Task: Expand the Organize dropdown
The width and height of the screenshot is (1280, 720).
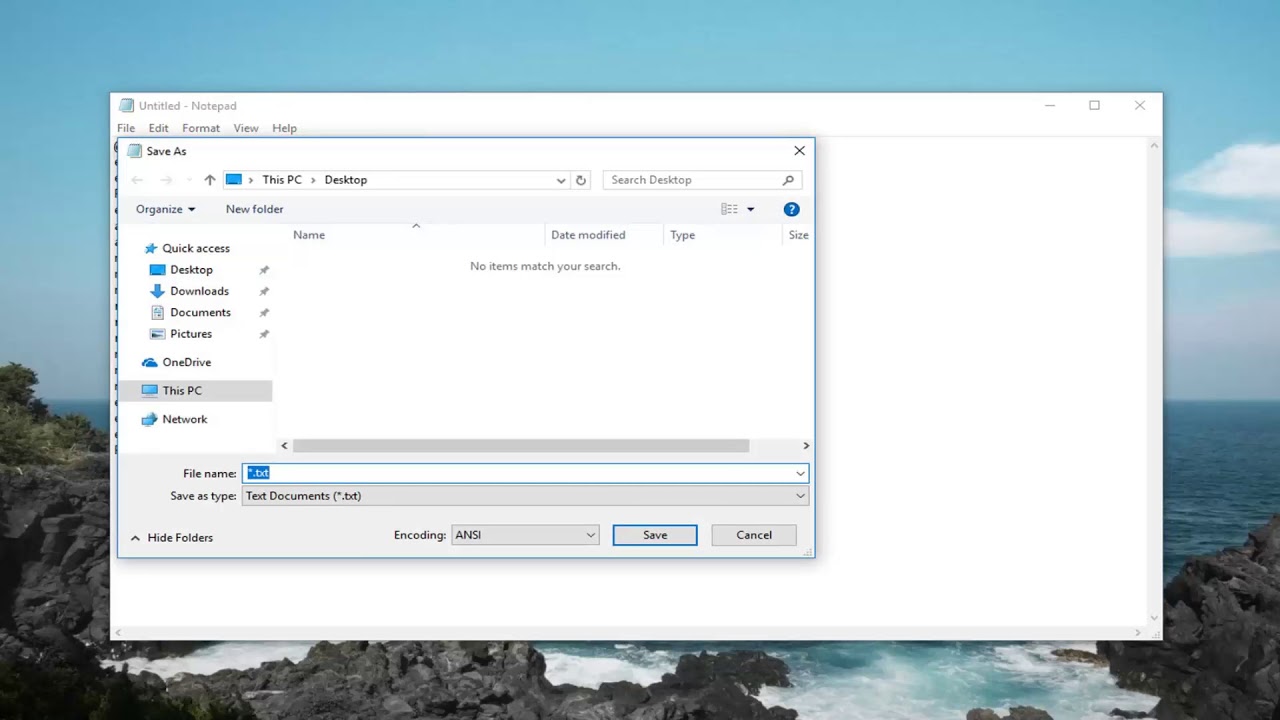Action: point(165,209)
